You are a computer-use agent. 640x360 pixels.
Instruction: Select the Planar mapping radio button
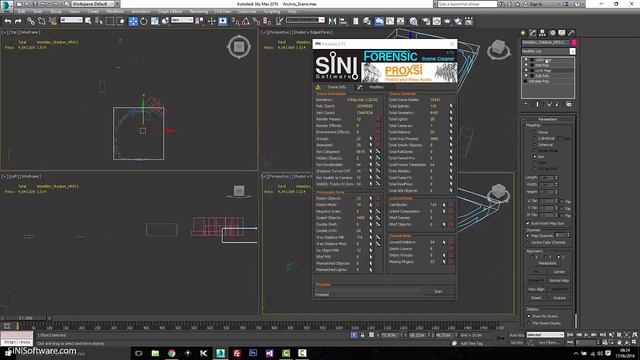coord(535,132)
